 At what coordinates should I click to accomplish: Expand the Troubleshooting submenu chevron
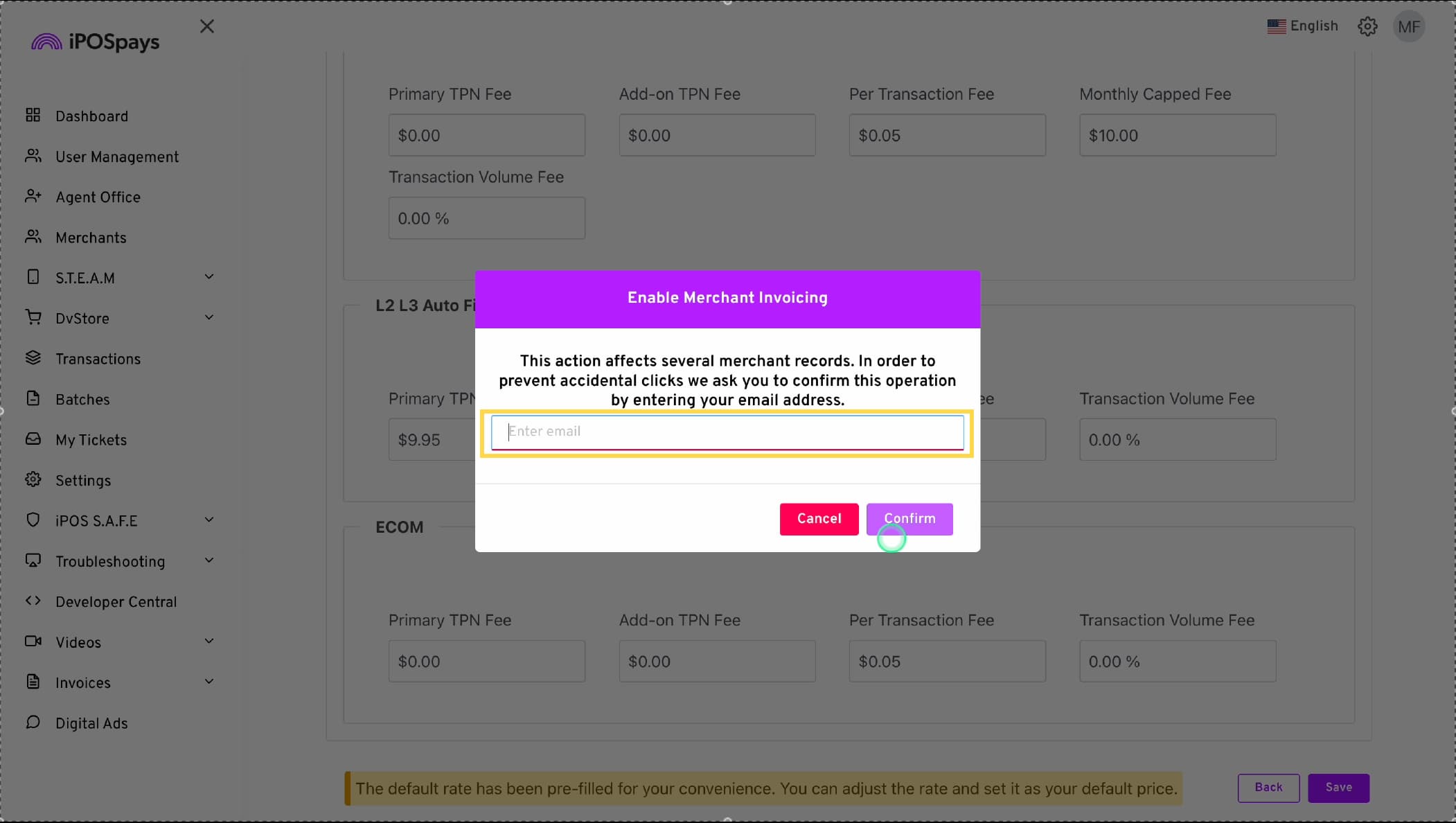[x=208, y=560]
